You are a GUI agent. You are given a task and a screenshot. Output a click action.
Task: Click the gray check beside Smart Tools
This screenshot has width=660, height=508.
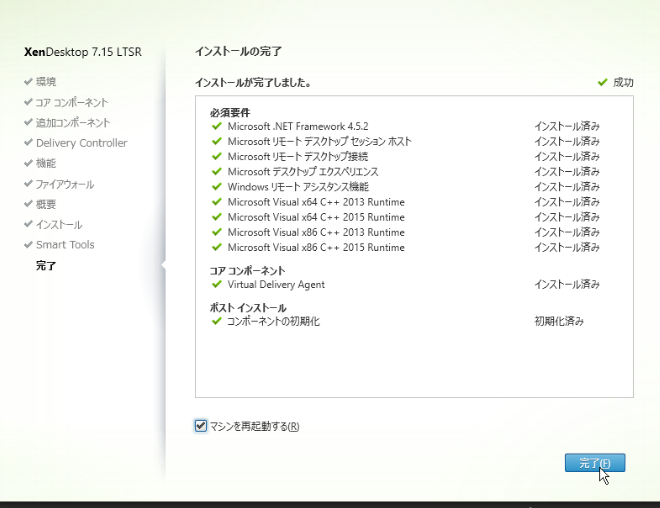coord(28,245)
